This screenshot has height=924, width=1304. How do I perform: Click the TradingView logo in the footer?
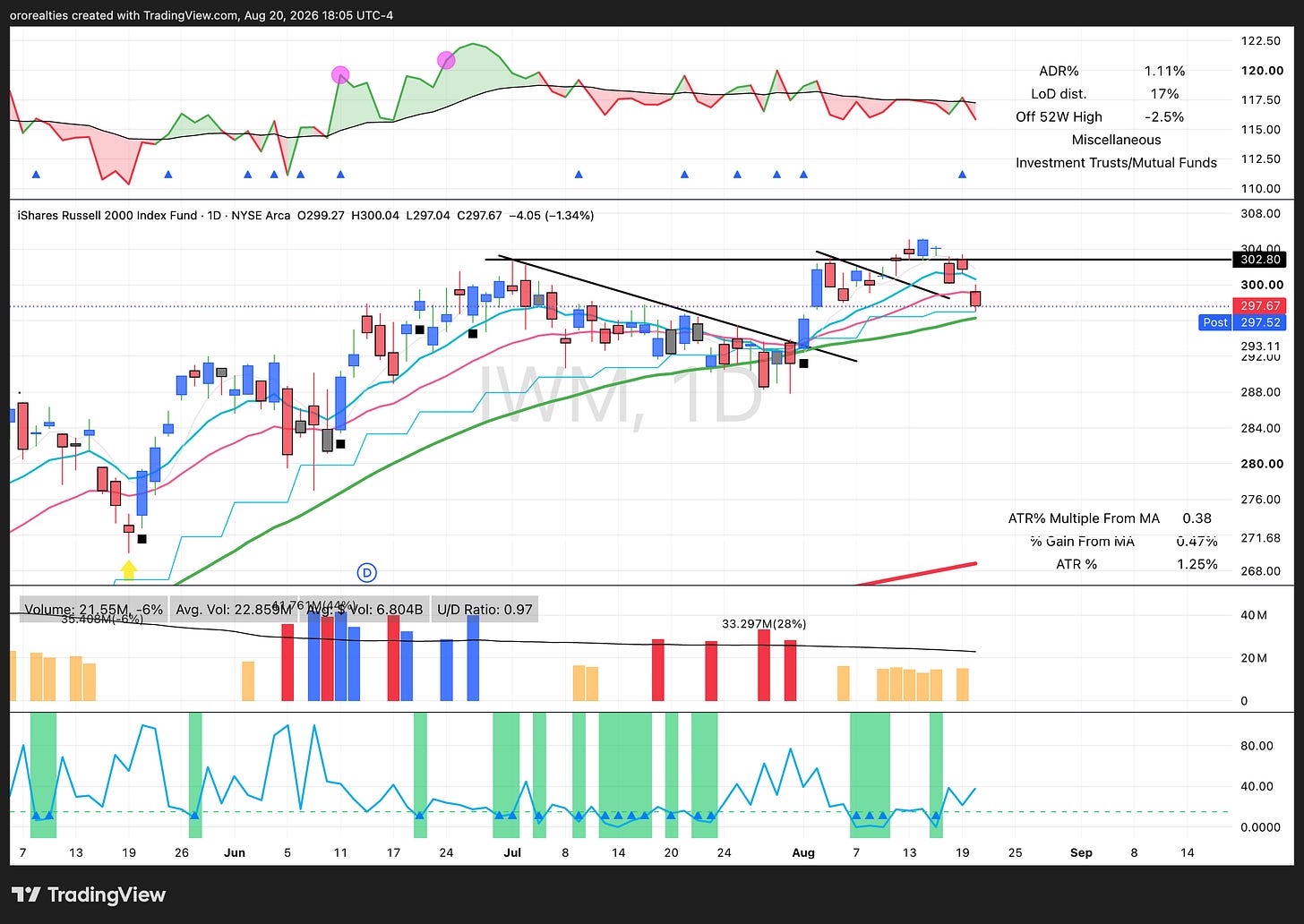(89, 894)
